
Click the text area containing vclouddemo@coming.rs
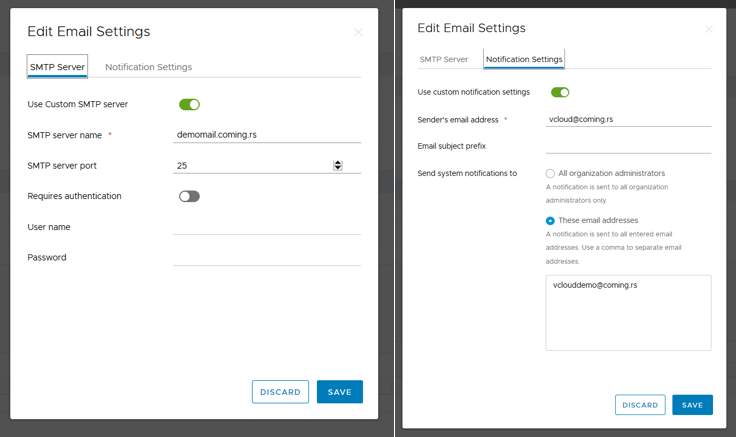628,313
